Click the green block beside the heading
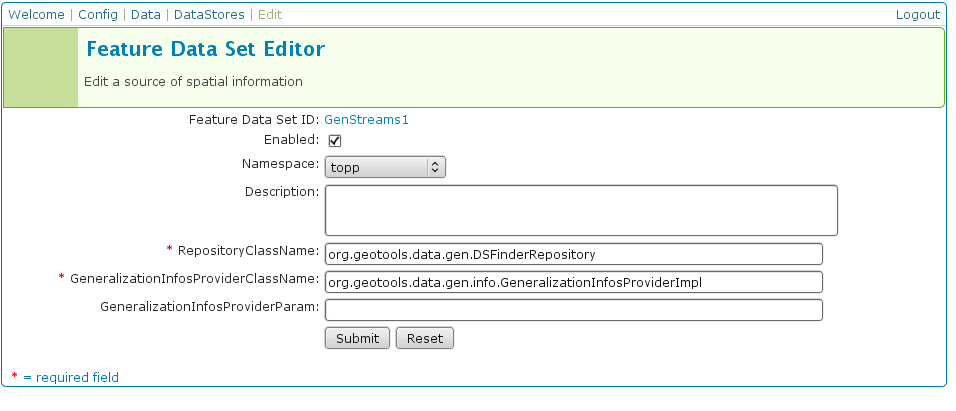The width and height of the screenshot is (956, 411). pyautogui.click(x=41, y=68)
